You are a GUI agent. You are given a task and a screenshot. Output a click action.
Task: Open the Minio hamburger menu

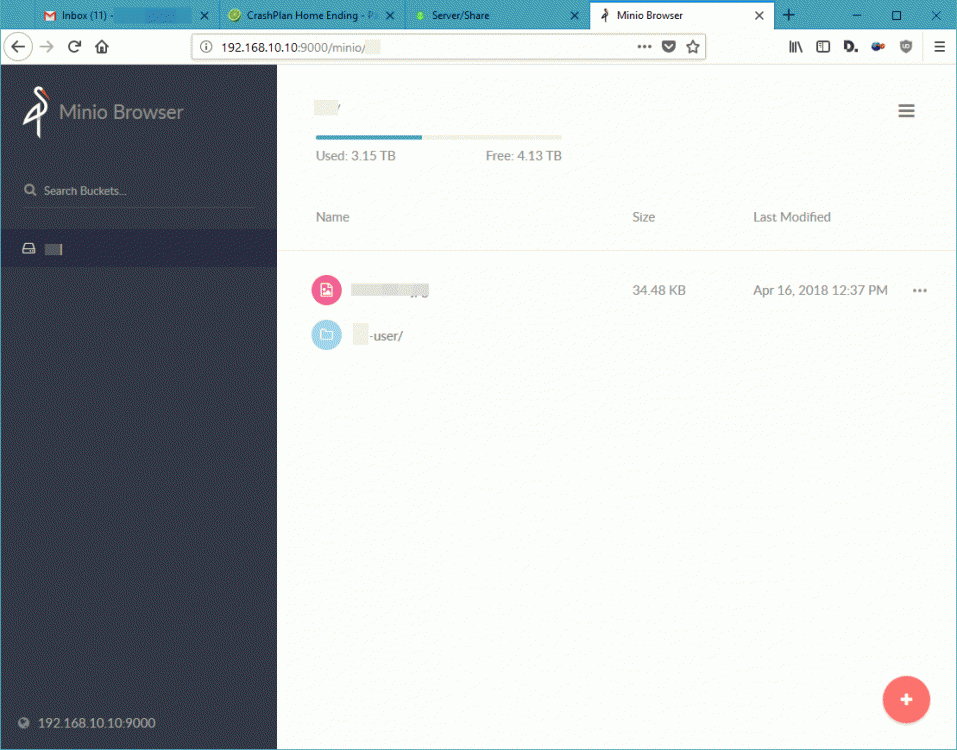906,110
